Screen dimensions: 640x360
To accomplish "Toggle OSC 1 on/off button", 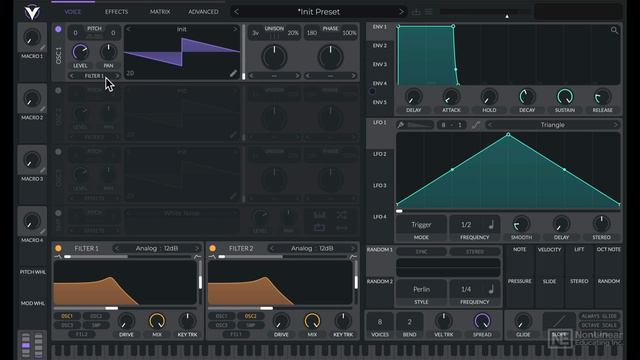I will [x=58, y=29].
